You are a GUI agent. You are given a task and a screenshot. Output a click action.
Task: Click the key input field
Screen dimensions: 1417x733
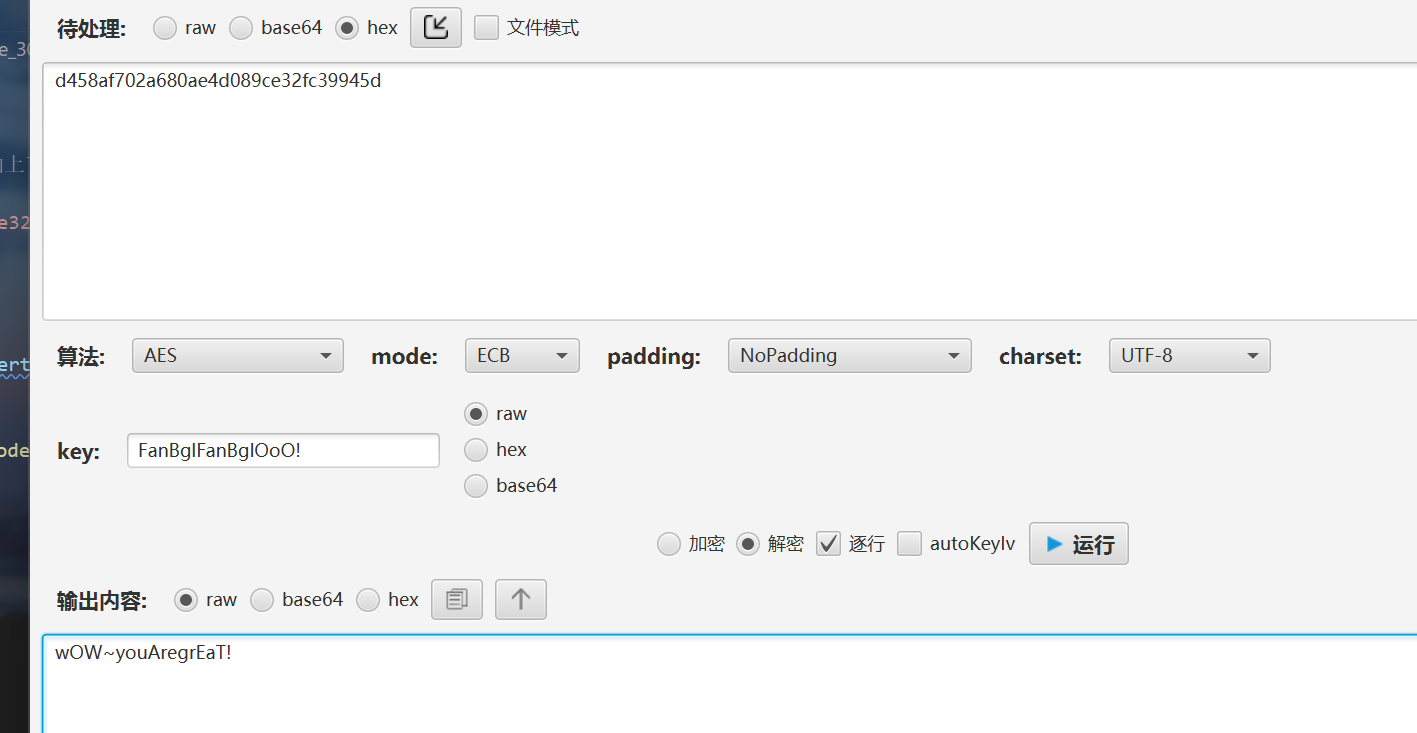click(282, 451)
